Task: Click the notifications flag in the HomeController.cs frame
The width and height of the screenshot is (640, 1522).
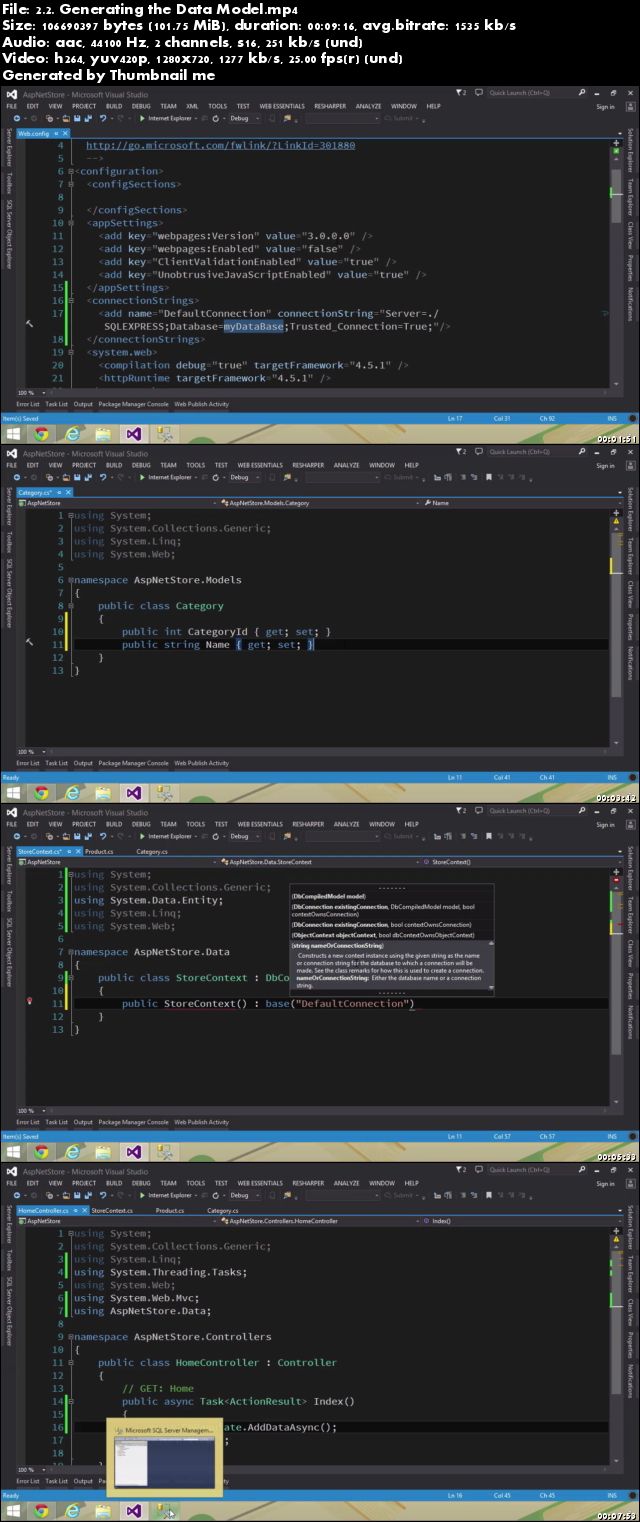Action: (461, 1170)
